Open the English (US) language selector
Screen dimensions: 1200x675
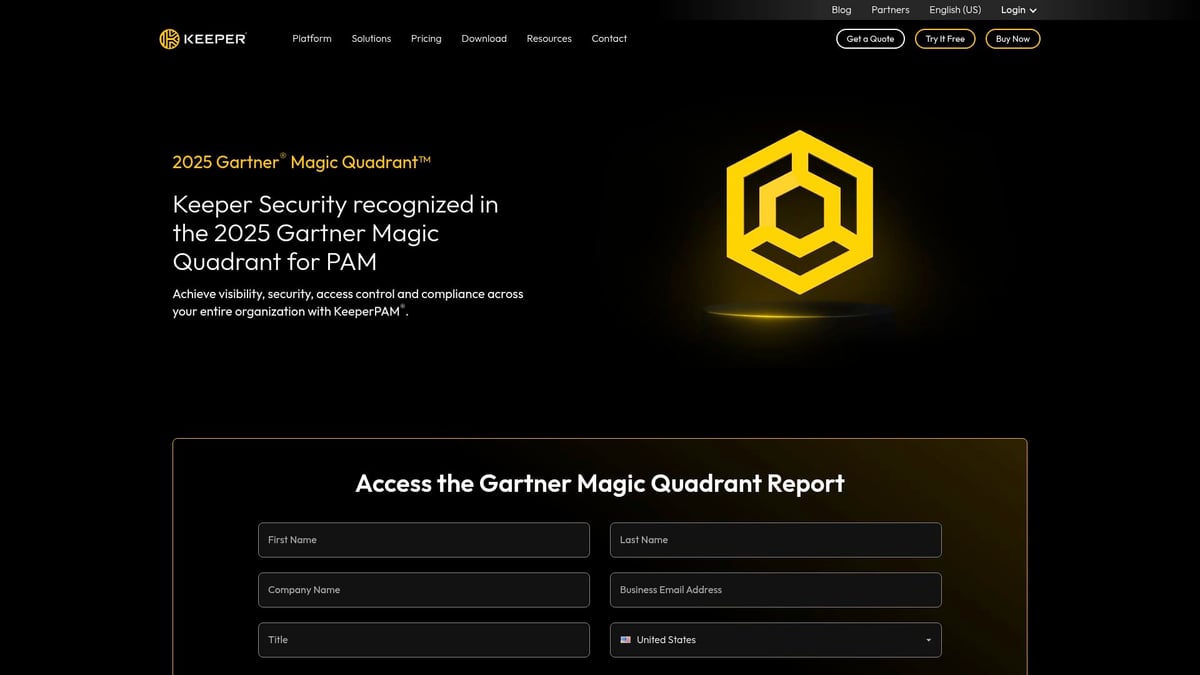(955, 10)
